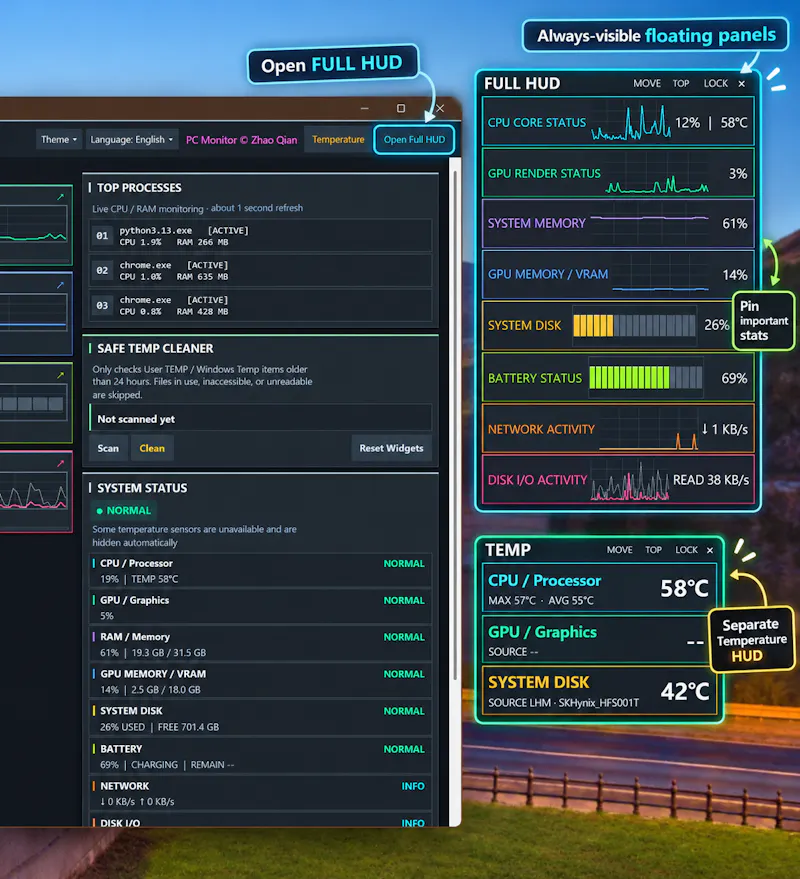Click the 'Not scanned yet' status field
The image size is (800, 879).
261,419
